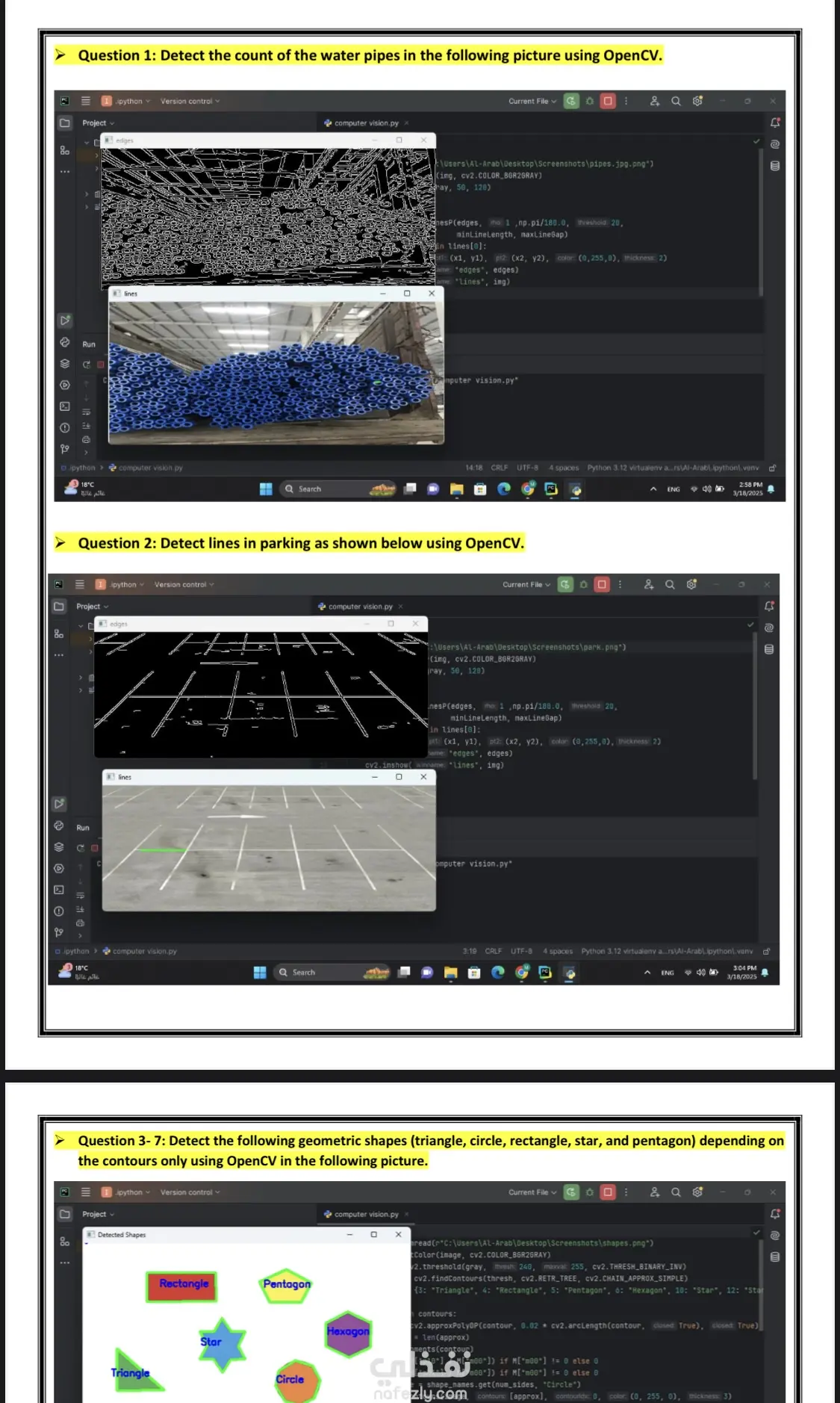Open Microsoft Edge in the parking screenshot taskbar

point(498,973)
